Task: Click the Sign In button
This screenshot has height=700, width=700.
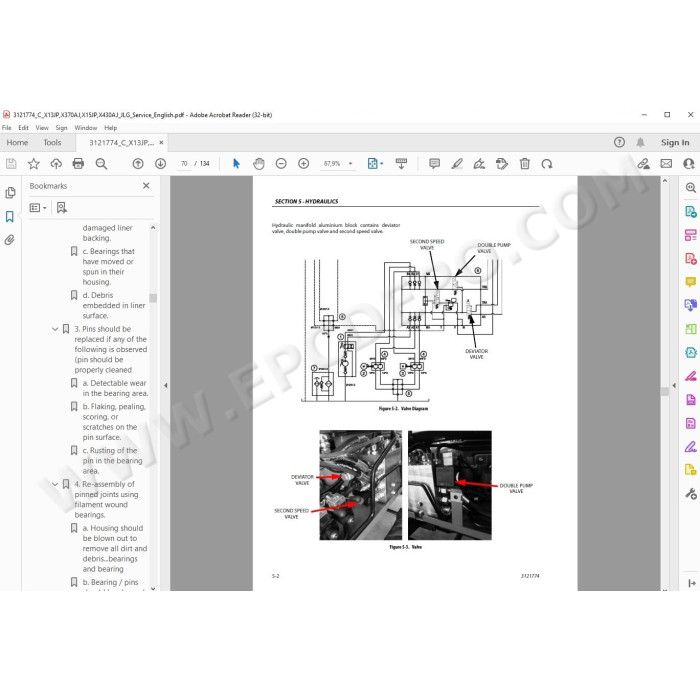Action: coord(675,142)
